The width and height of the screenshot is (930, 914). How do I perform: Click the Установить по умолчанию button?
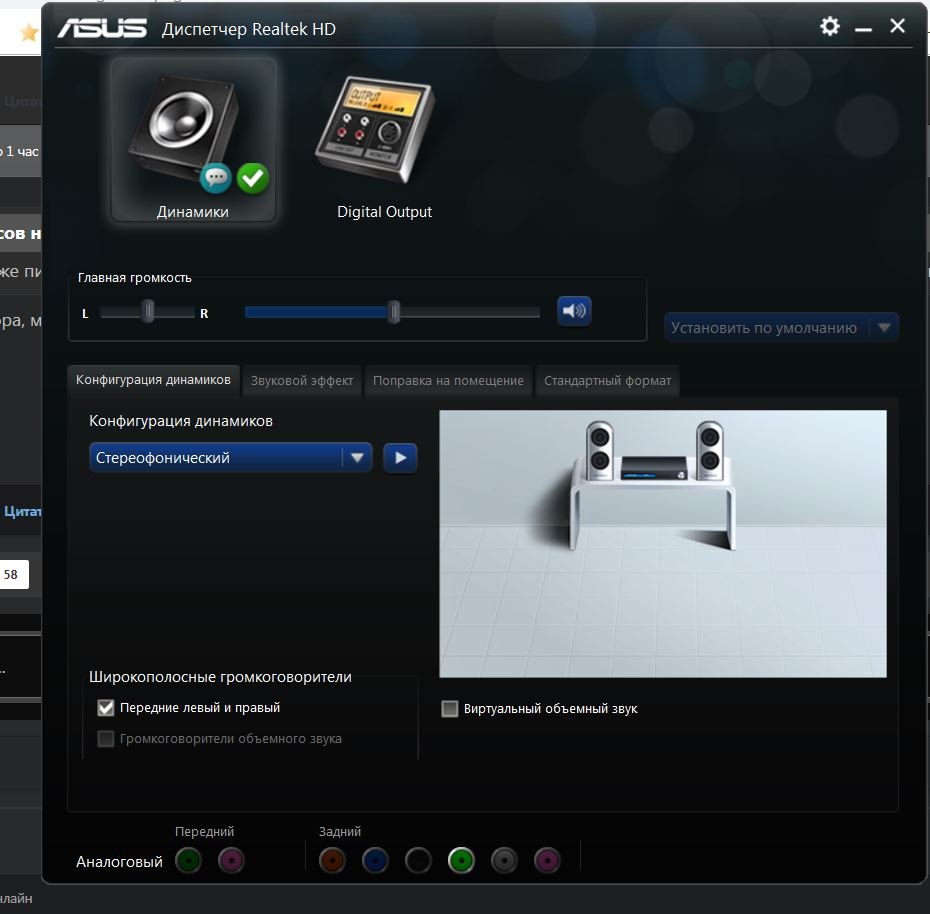(764, 328)
